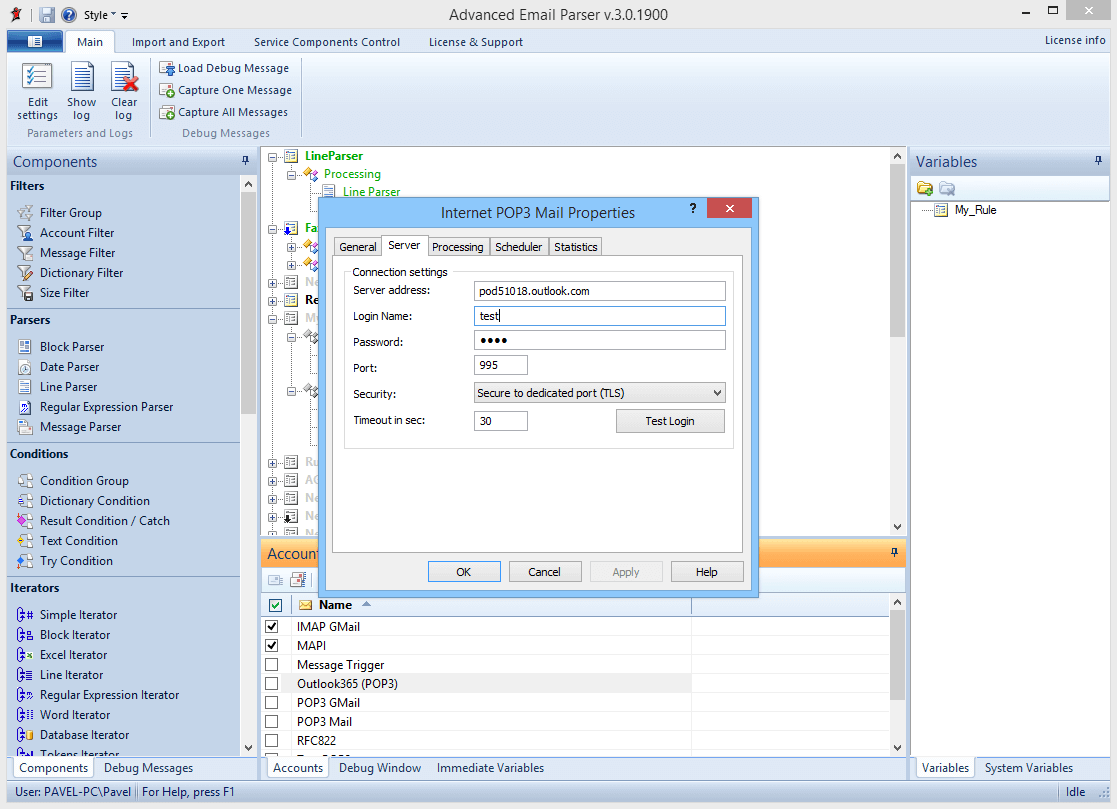
Task: Open the Show log tool
Action: point(82,92)
